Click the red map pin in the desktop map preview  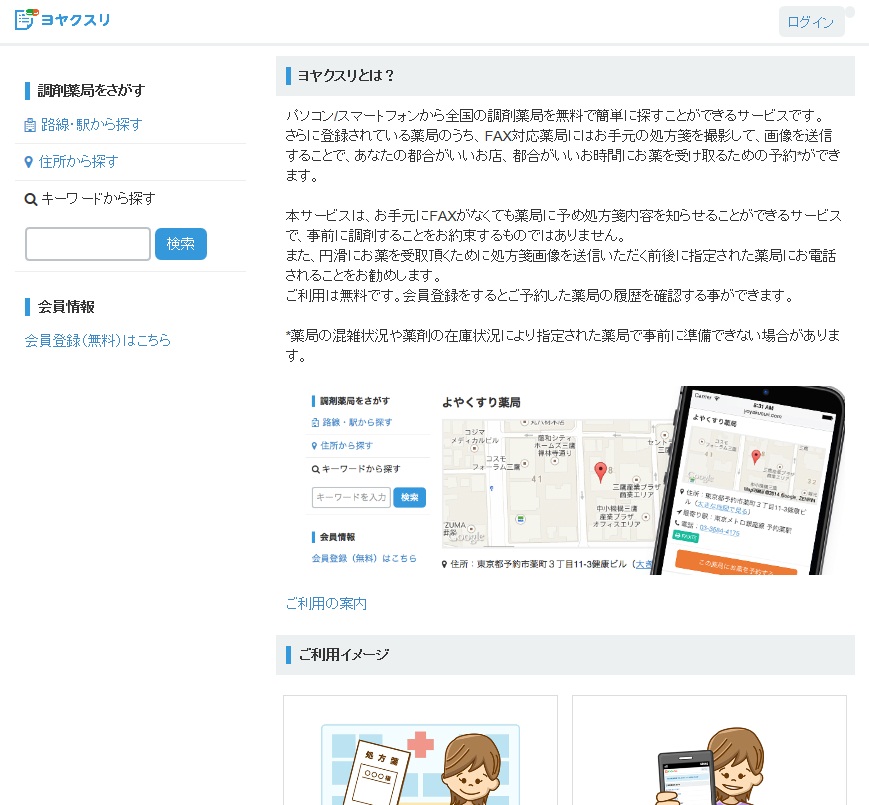click(x=600, y=471)
